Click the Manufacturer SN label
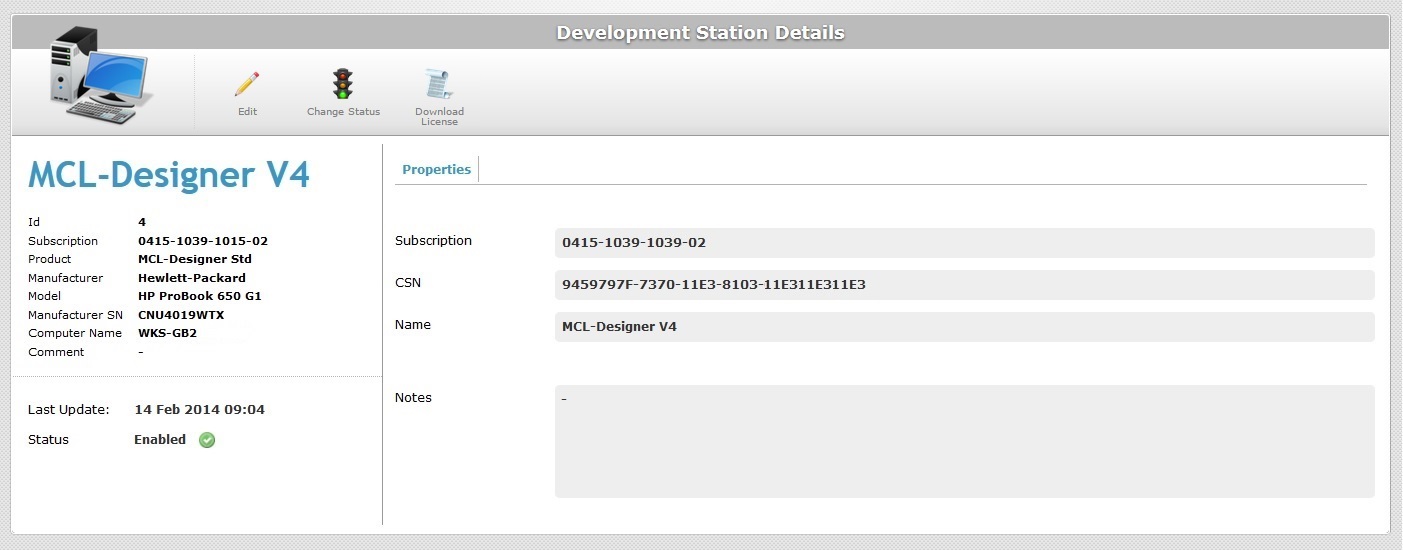 point(75,315)
